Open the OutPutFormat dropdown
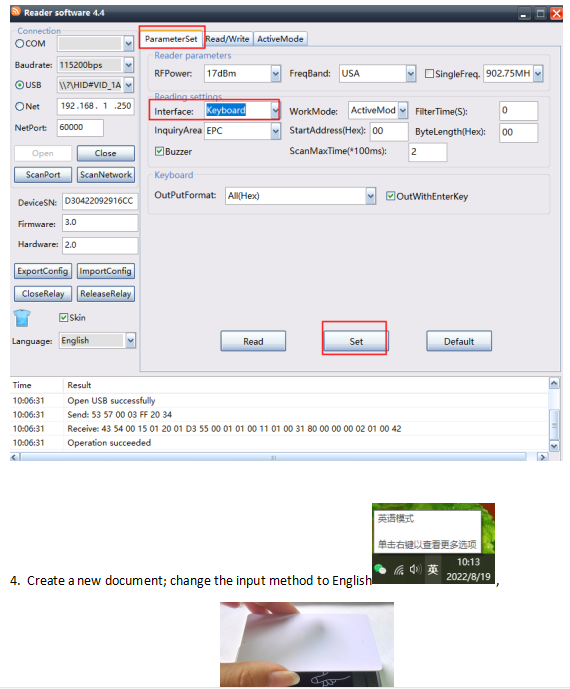The image size is (570, 689). point(370,196)
